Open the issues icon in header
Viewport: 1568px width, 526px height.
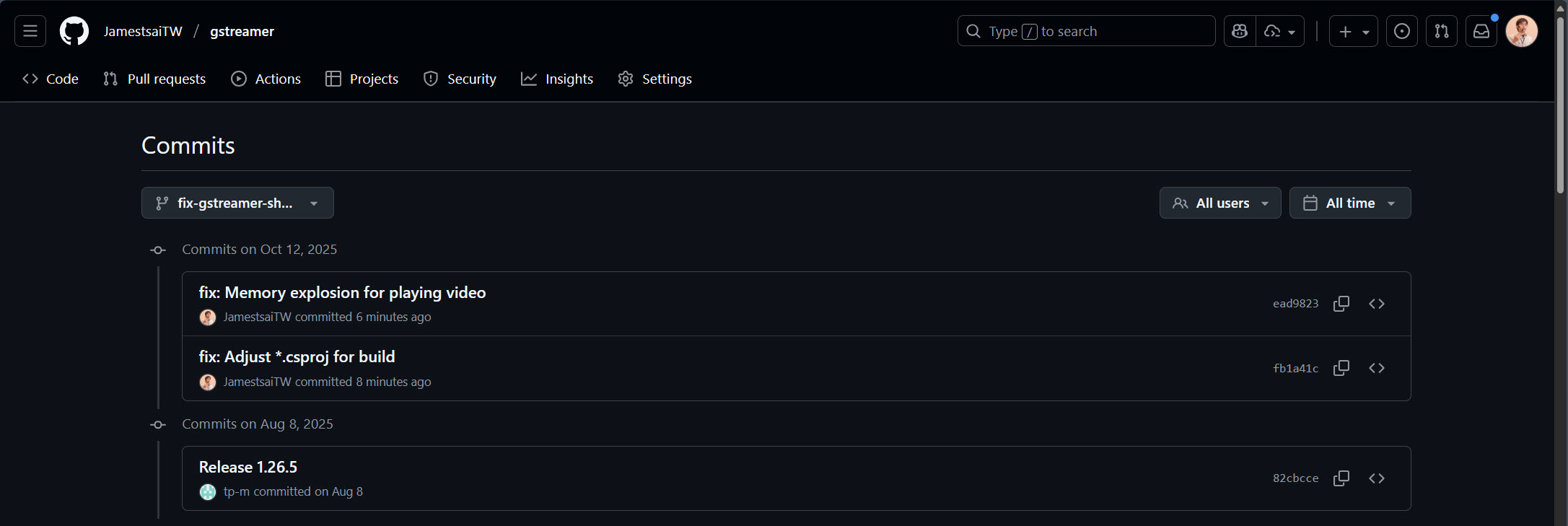point(1402,31)
